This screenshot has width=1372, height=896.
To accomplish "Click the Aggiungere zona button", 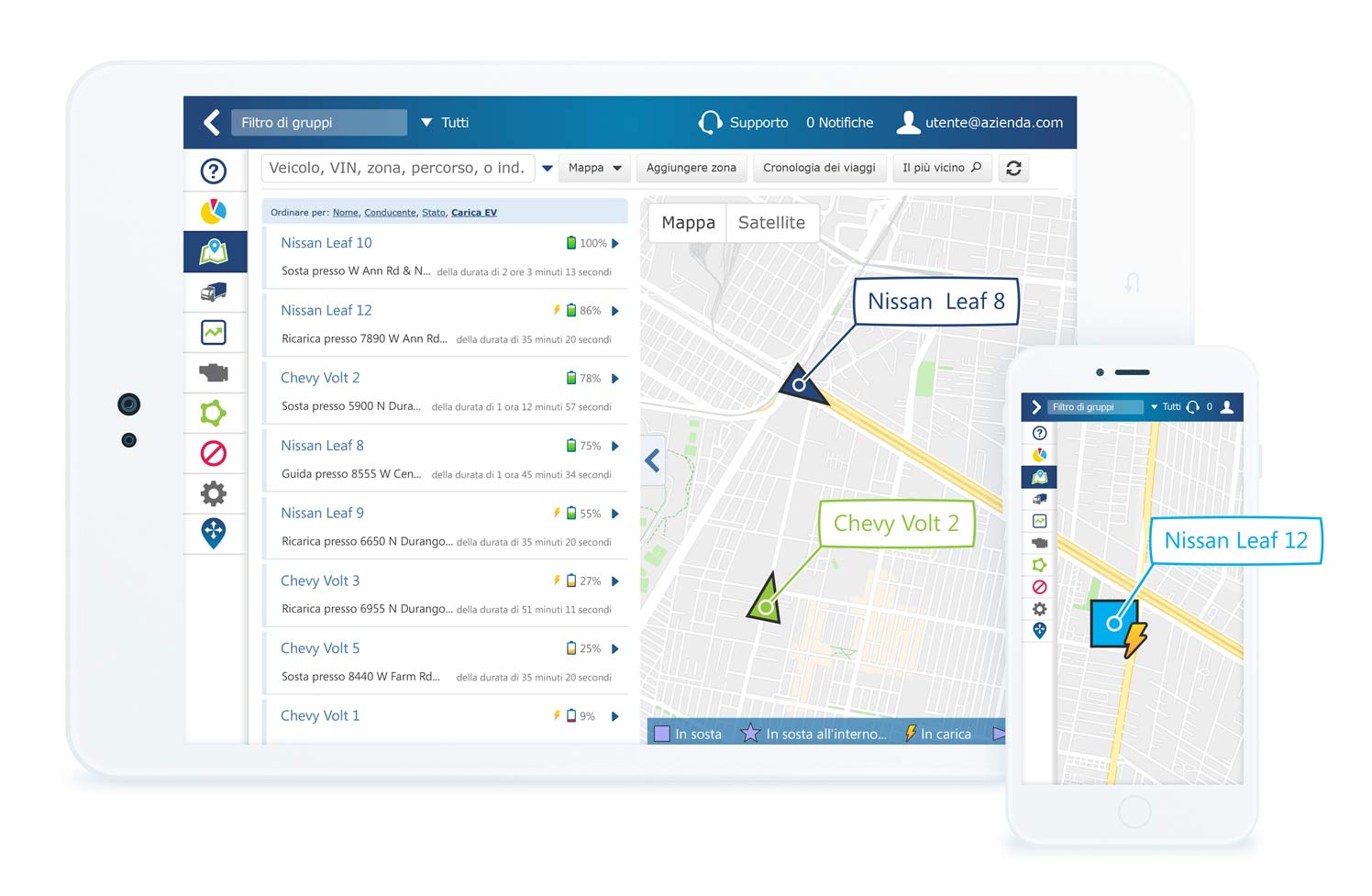I will coord(692,168).
